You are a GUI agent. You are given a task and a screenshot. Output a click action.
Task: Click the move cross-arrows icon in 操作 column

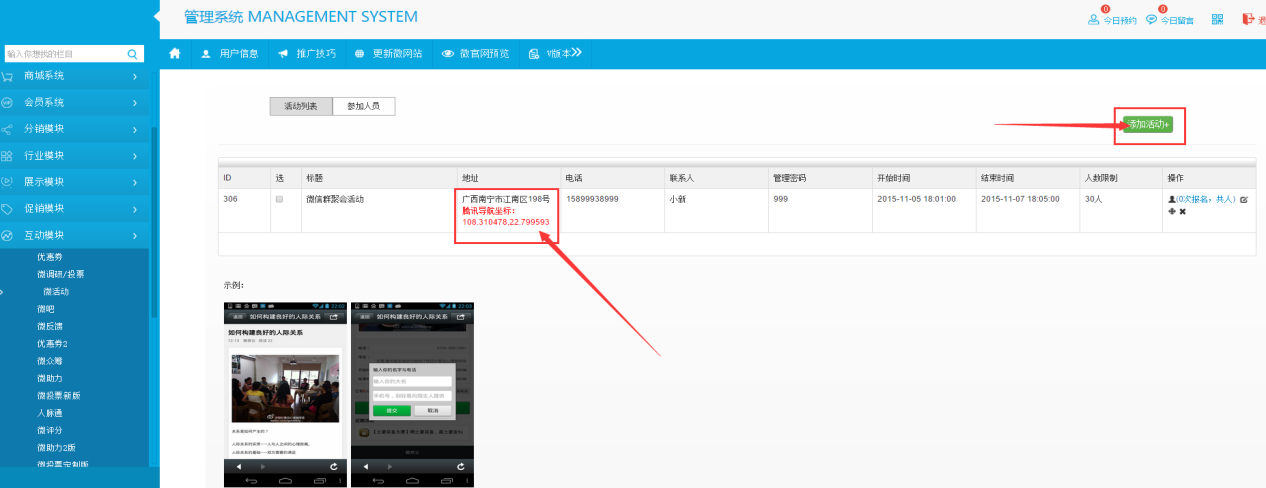(1171, 212)
